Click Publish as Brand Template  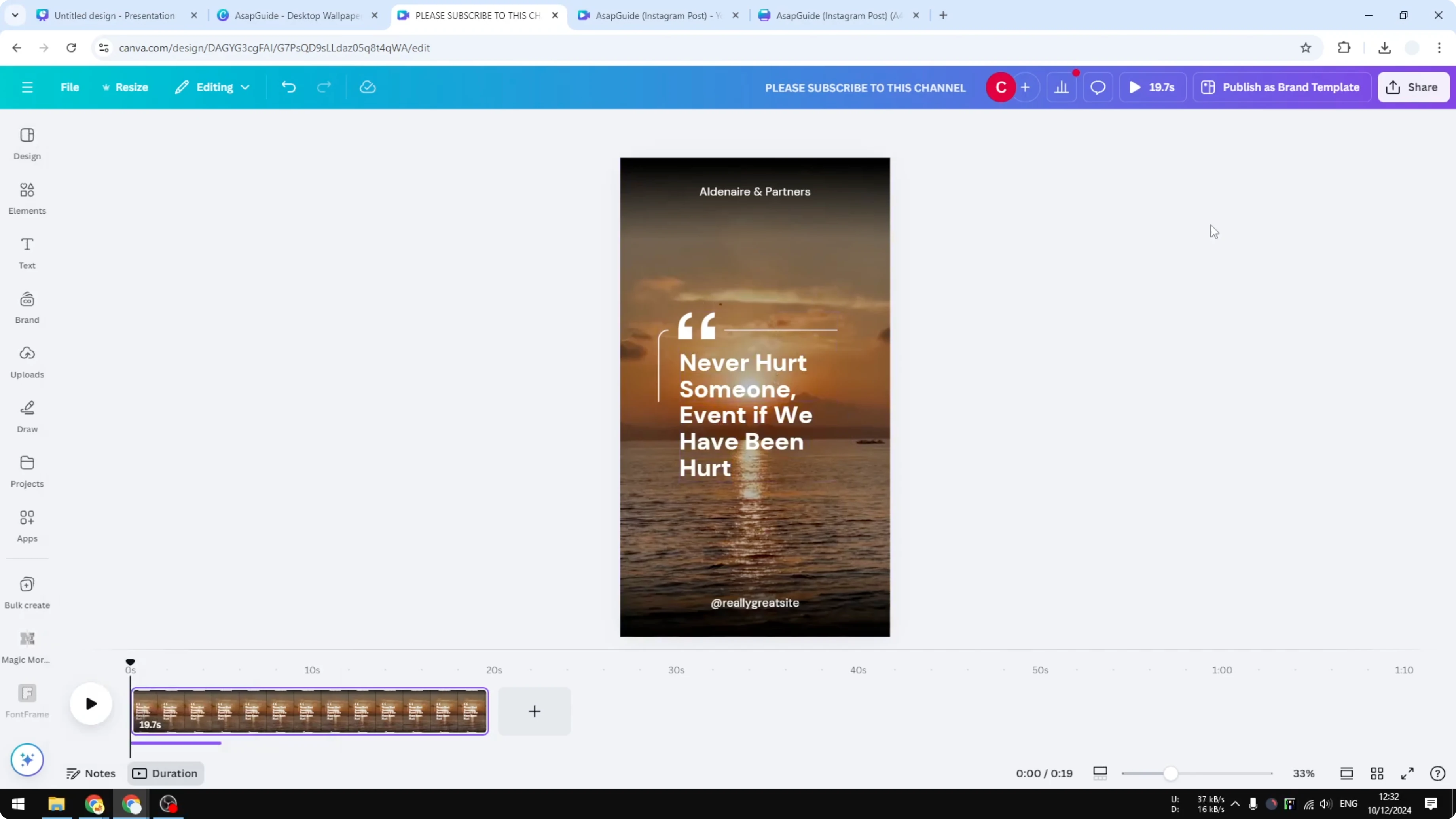coord(1282,87)
